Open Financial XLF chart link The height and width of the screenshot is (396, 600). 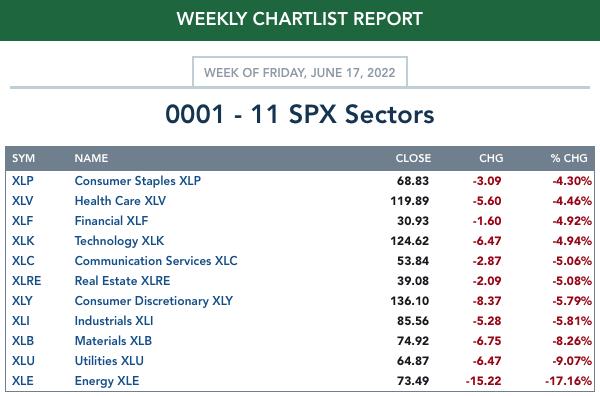pos(111,221)
